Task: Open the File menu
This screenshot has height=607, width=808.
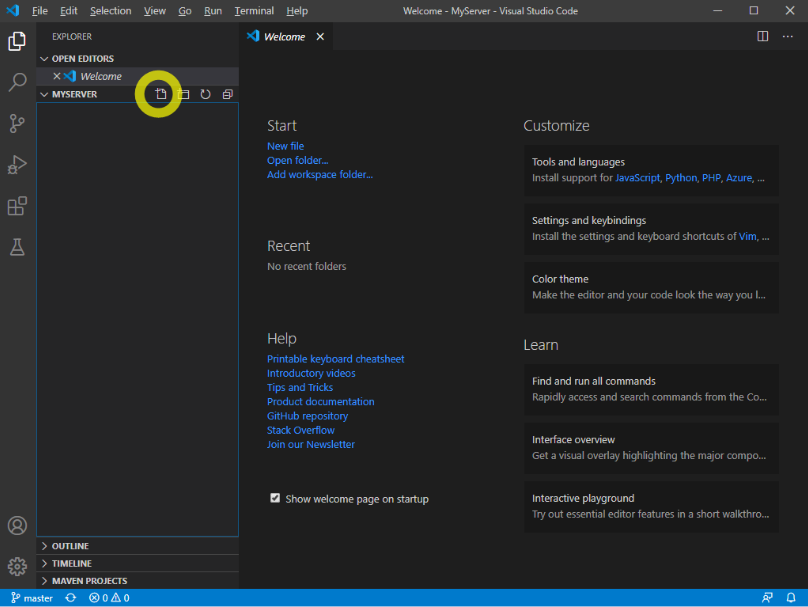Action: click(x=40, y=11)
